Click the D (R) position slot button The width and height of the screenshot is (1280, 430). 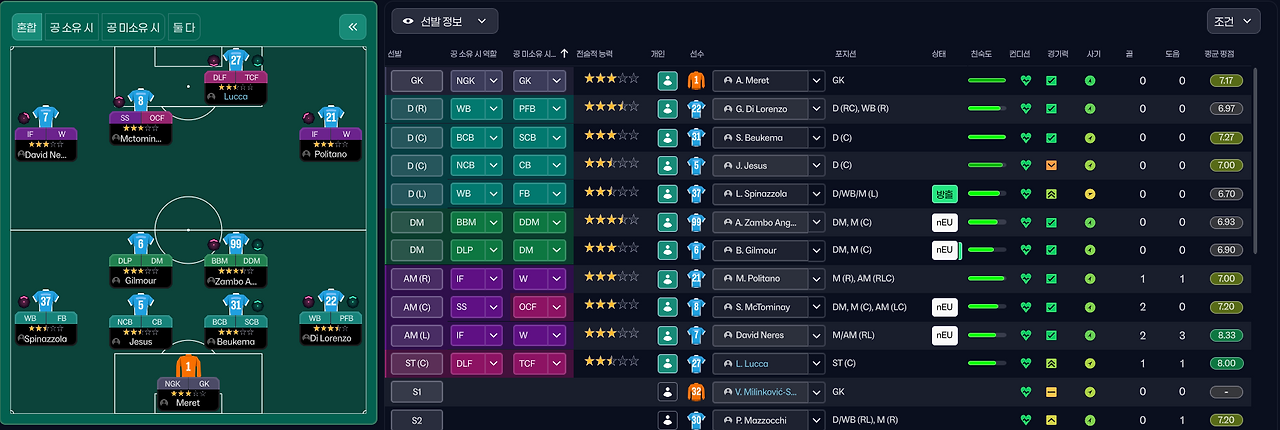pos(416,109)
